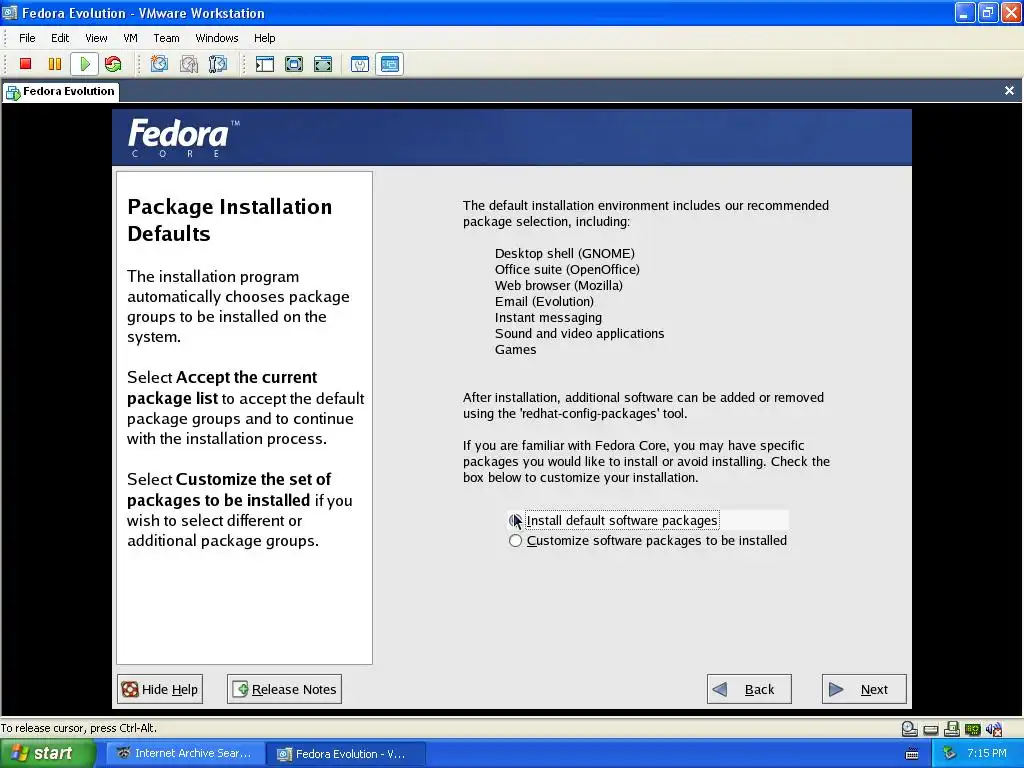
Task: Click the grayed revert to snapshot icon
Action: pyautogui.click(x=189, y=63)
